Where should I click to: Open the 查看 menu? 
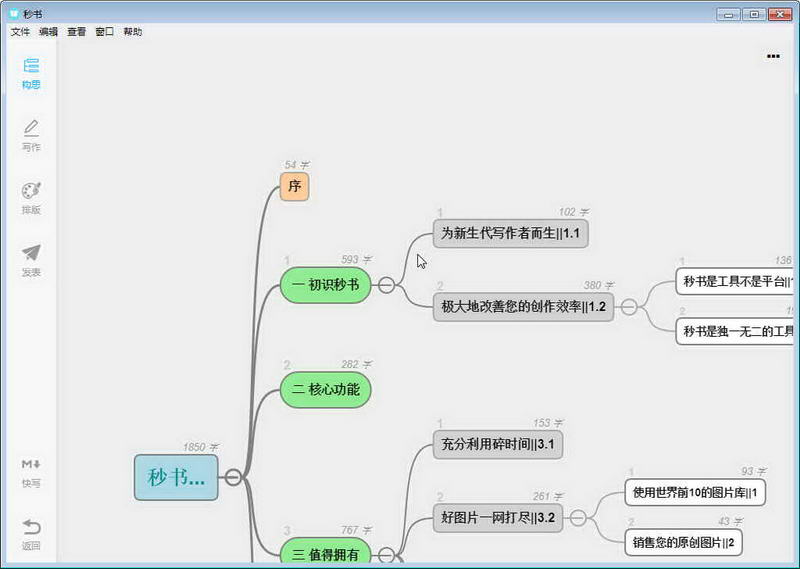(x=77, y=32)
